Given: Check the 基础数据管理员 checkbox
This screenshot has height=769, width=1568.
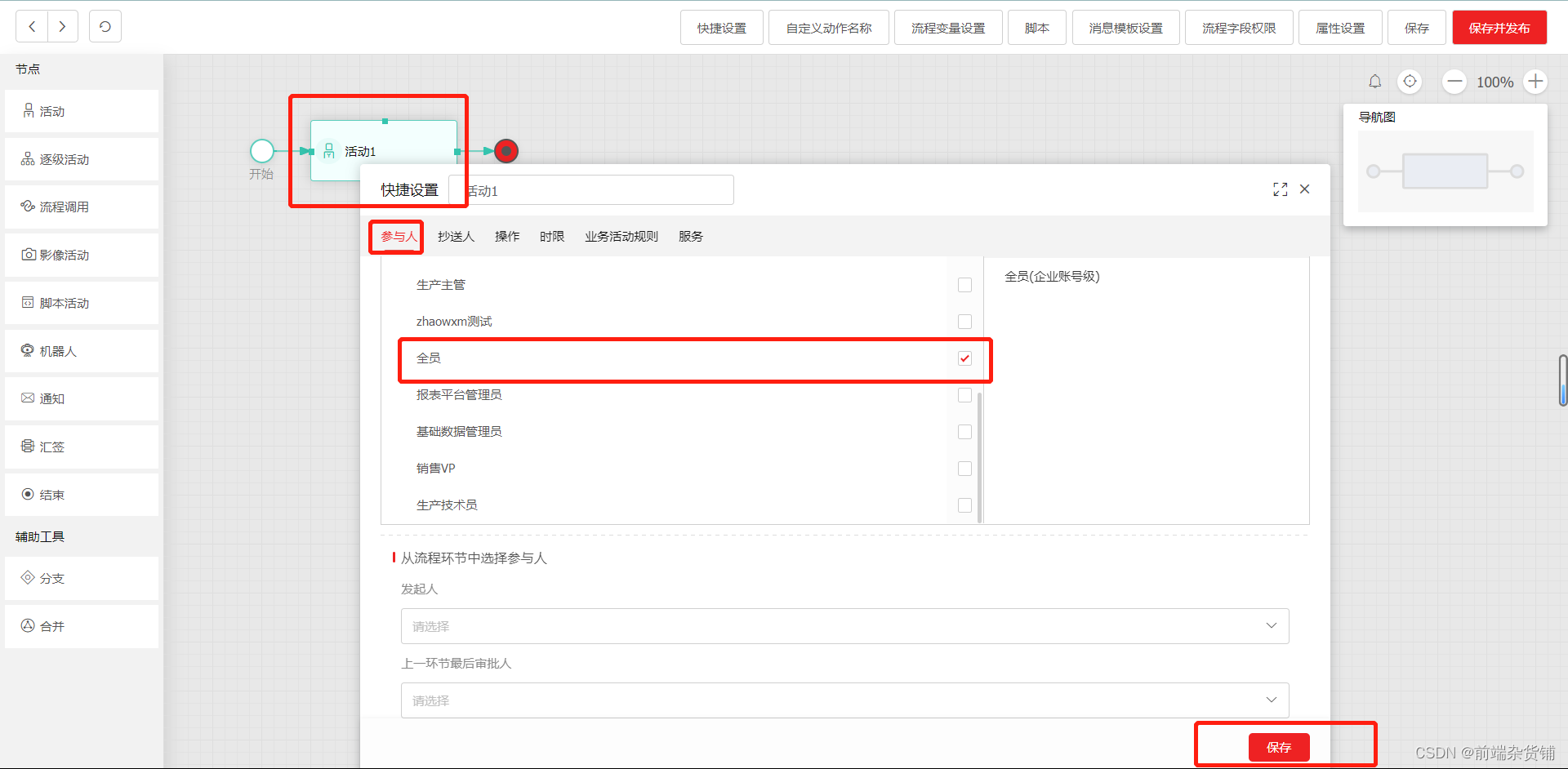Looking at the screenshot, I should point(964,432).
